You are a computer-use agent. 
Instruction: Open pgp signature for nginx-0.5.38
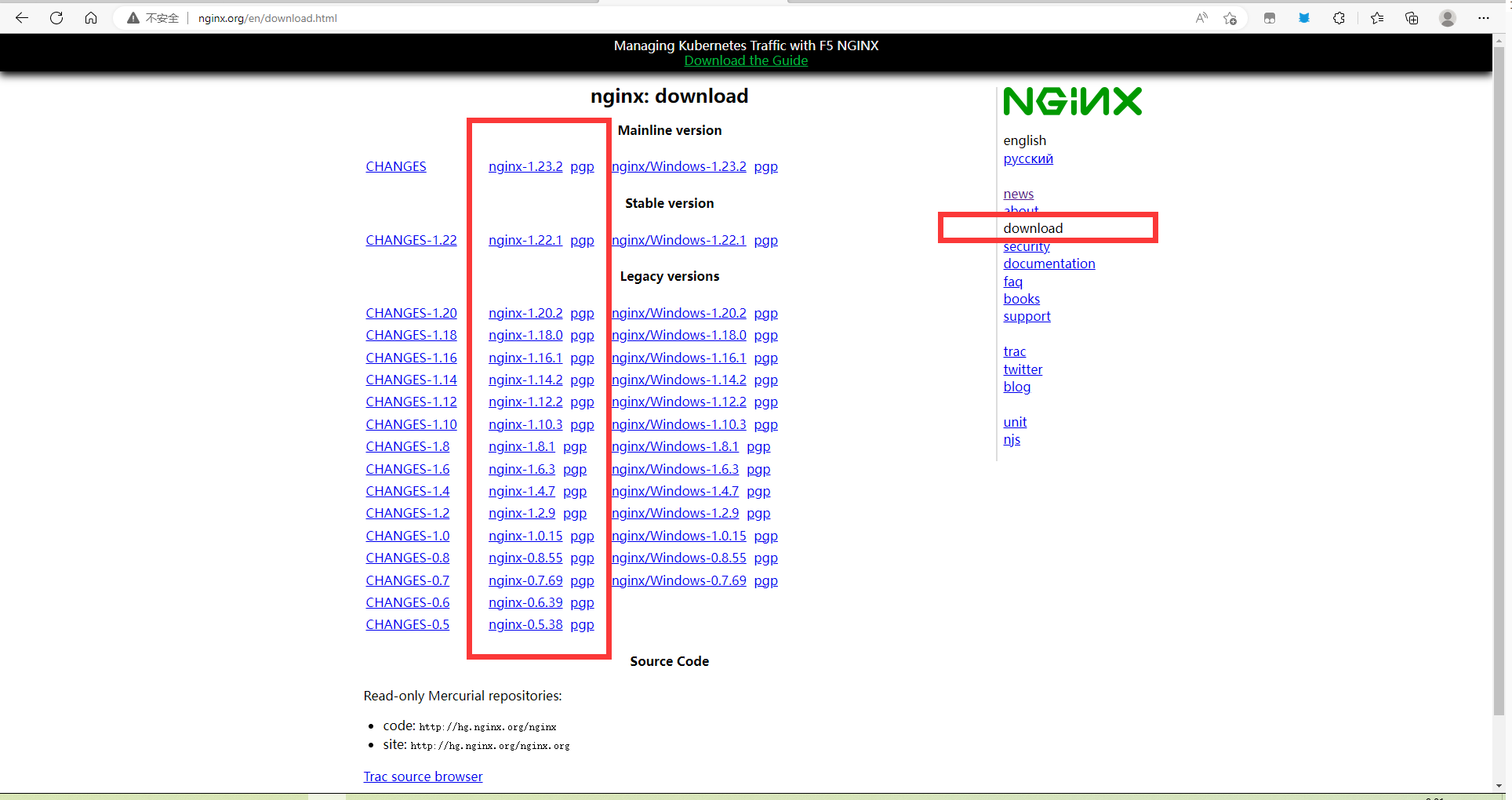582,624
